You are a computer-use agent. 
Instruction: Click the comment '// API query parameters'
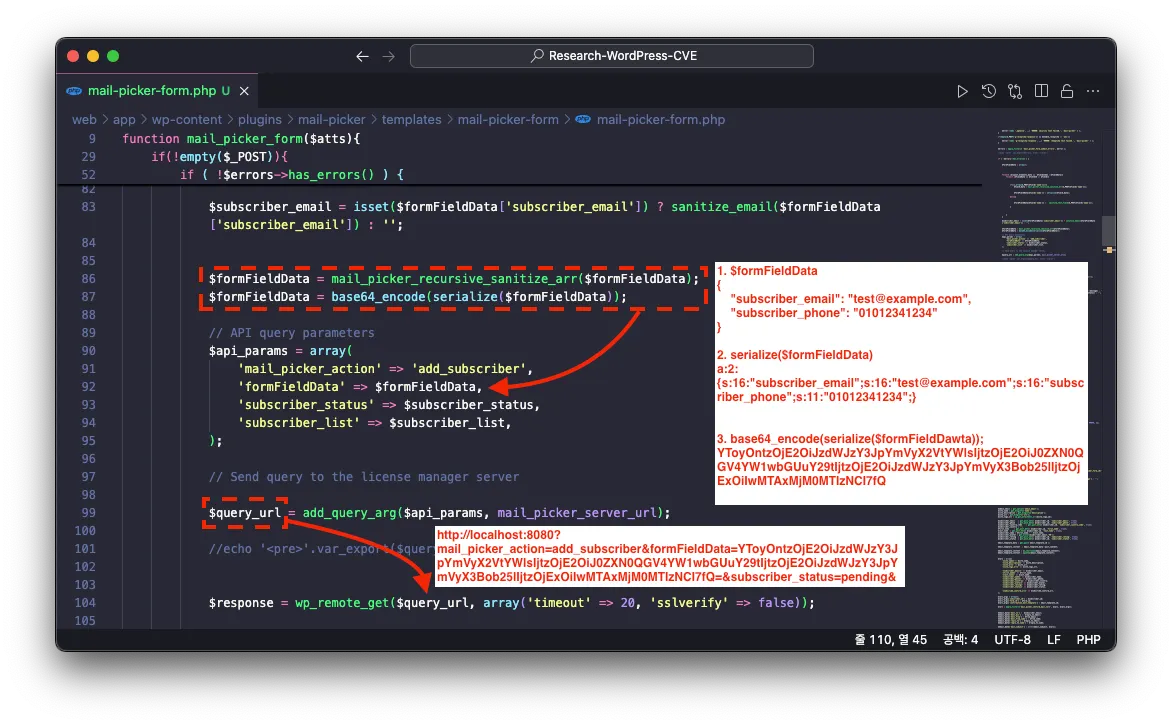pos(292,333)
